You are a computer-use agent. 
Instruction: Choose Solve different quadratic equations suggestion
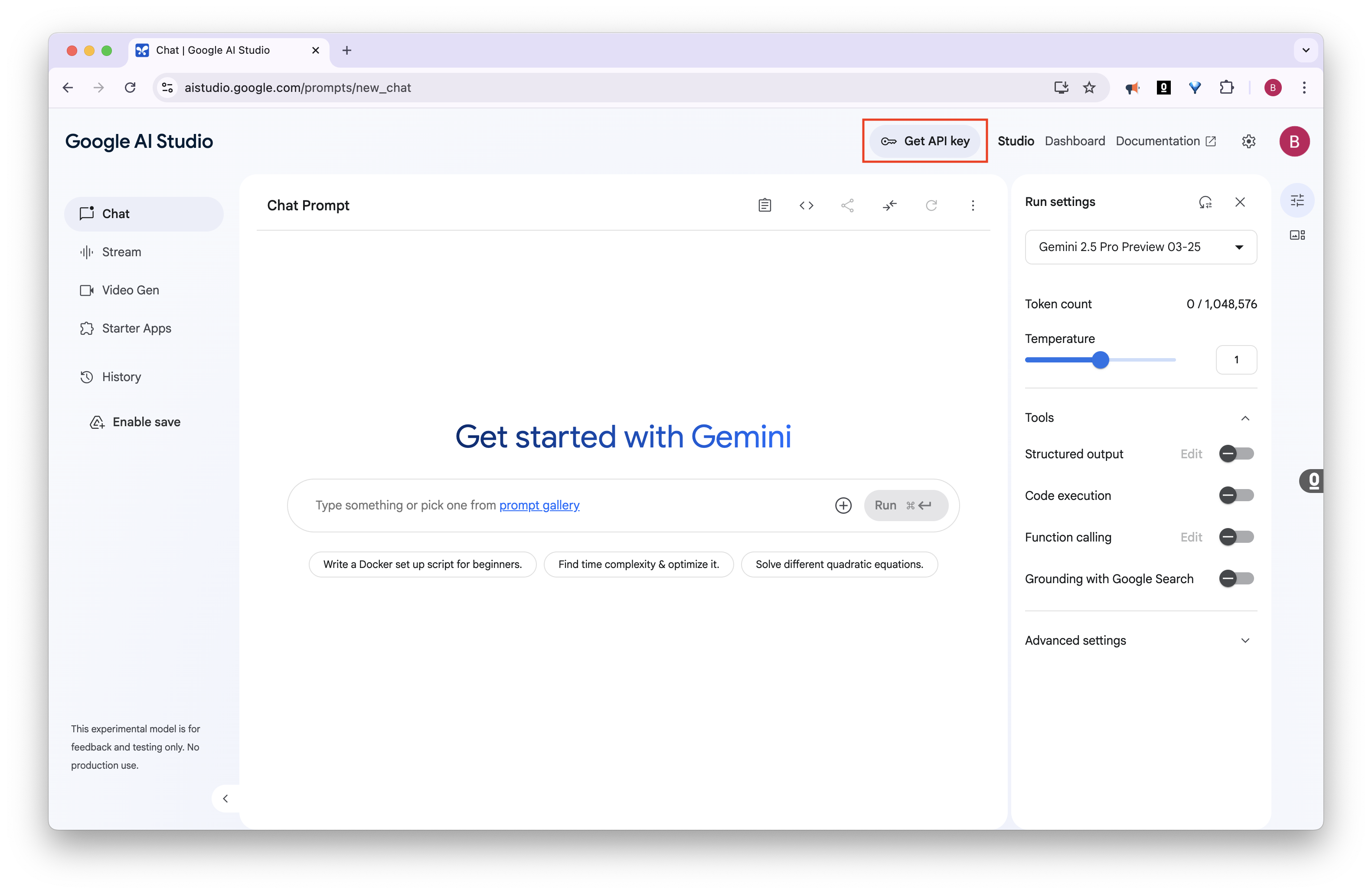click(839, 564)
